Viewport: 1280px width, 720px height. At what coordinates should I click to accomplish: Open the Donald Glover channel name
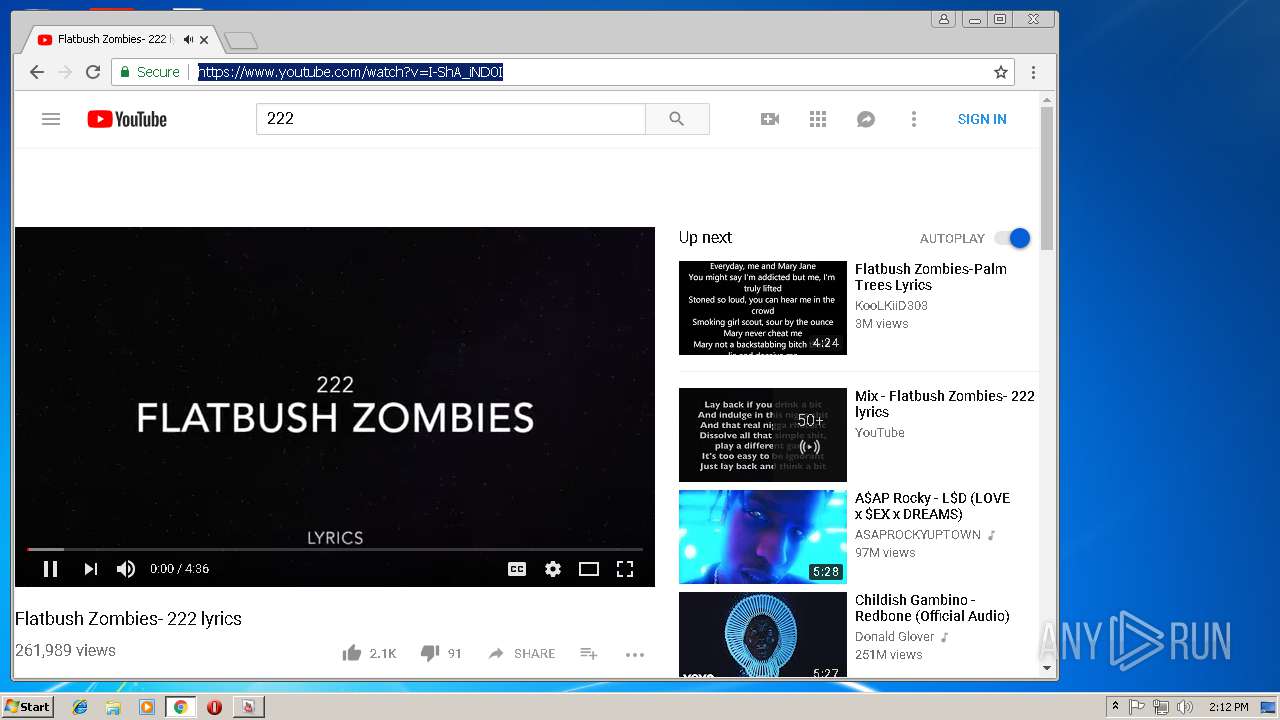[895, 637]
